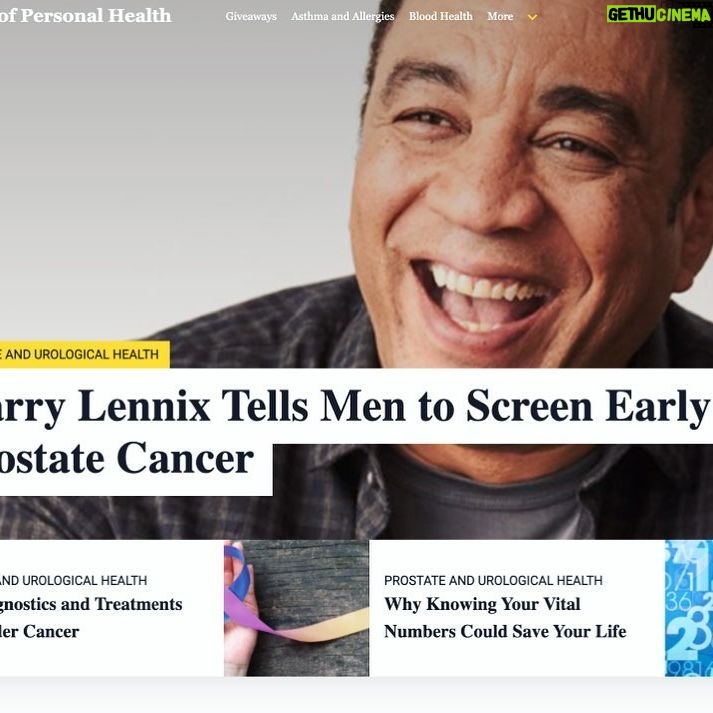The height and width of the screenshot is (713, 713).
Task: Open the blue numbers article thumbnail
Action: pos(689,608)
